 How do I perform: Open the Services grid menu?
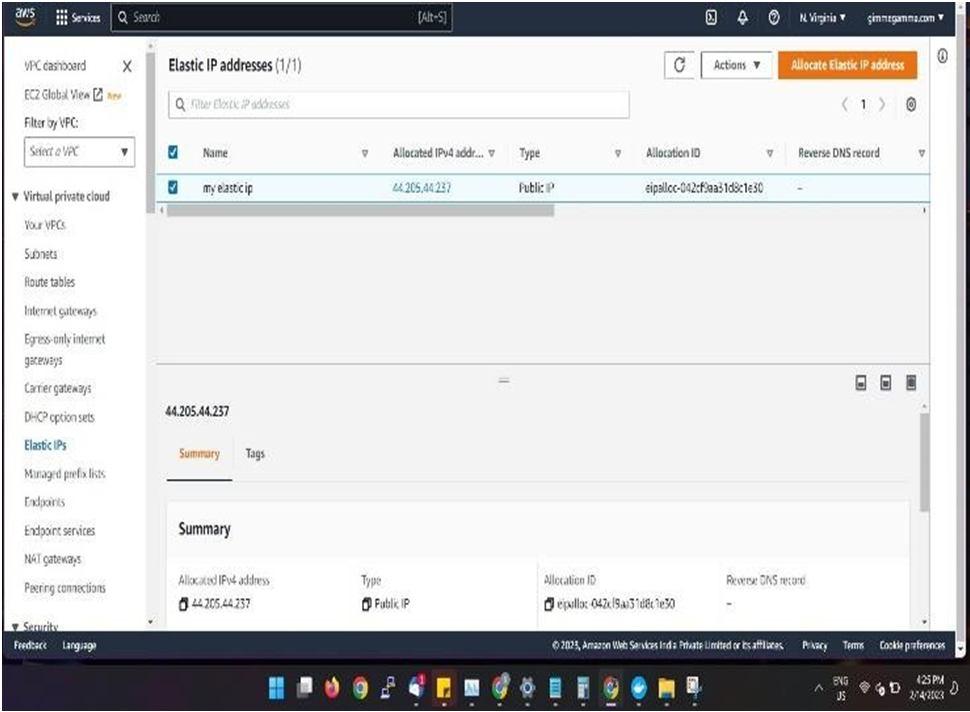(77, 17)
